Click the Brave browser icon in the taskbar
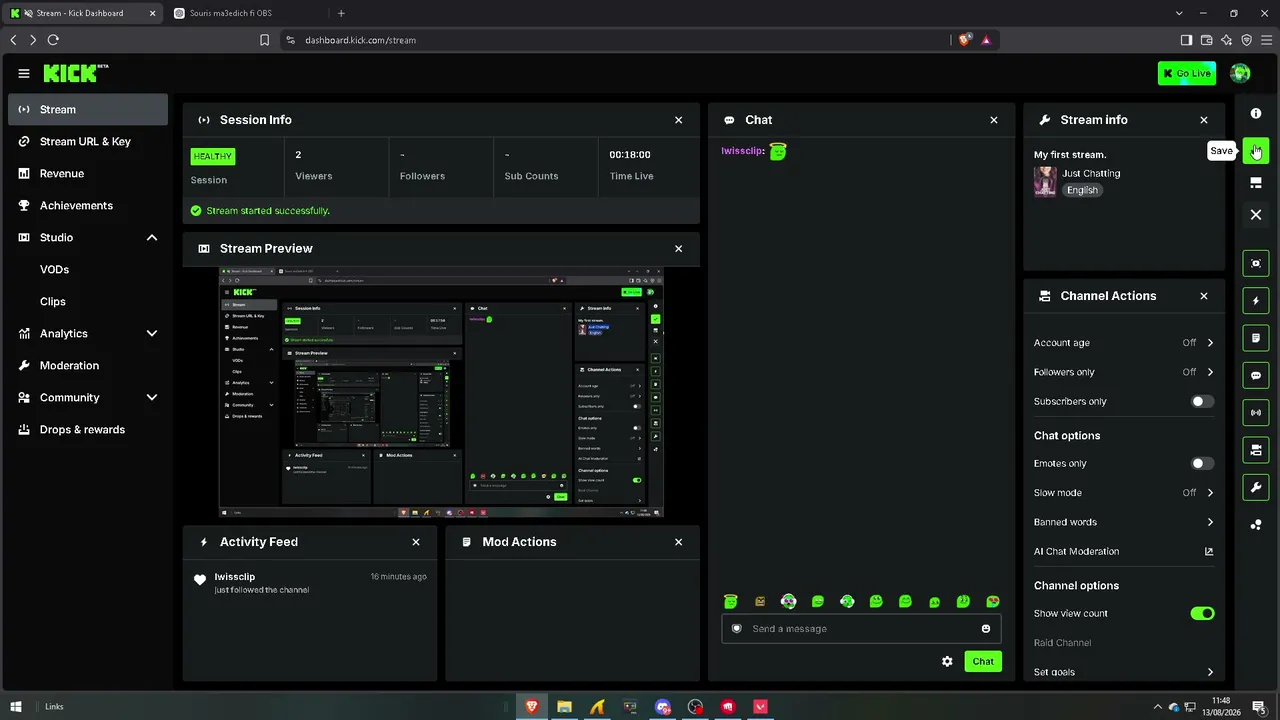Image resolution: width=1280 pixels, height=720 pixels. [532, 707]
